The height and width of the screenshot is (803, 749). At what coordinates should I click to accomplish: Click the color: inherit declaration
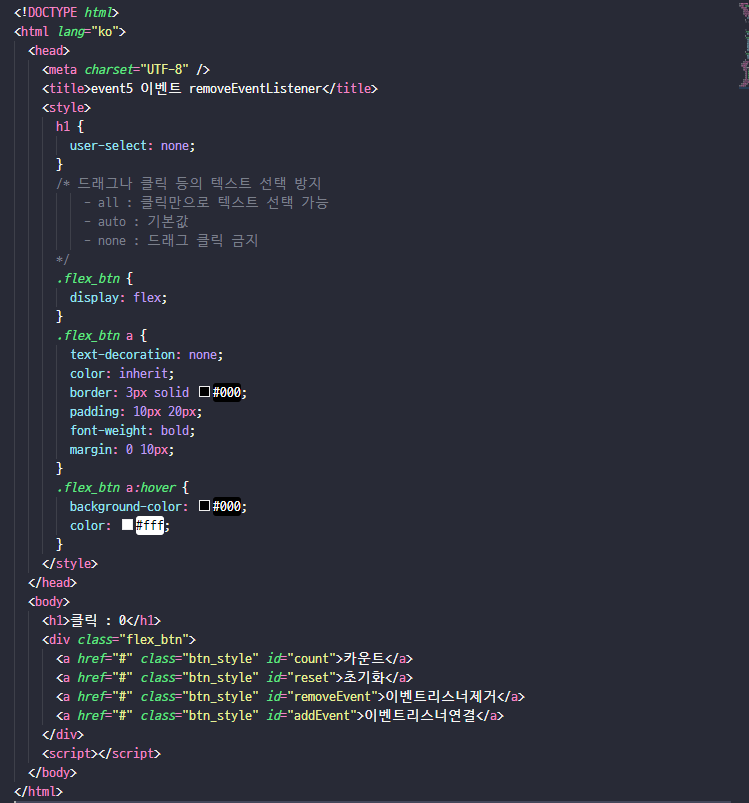click(122, 373)
